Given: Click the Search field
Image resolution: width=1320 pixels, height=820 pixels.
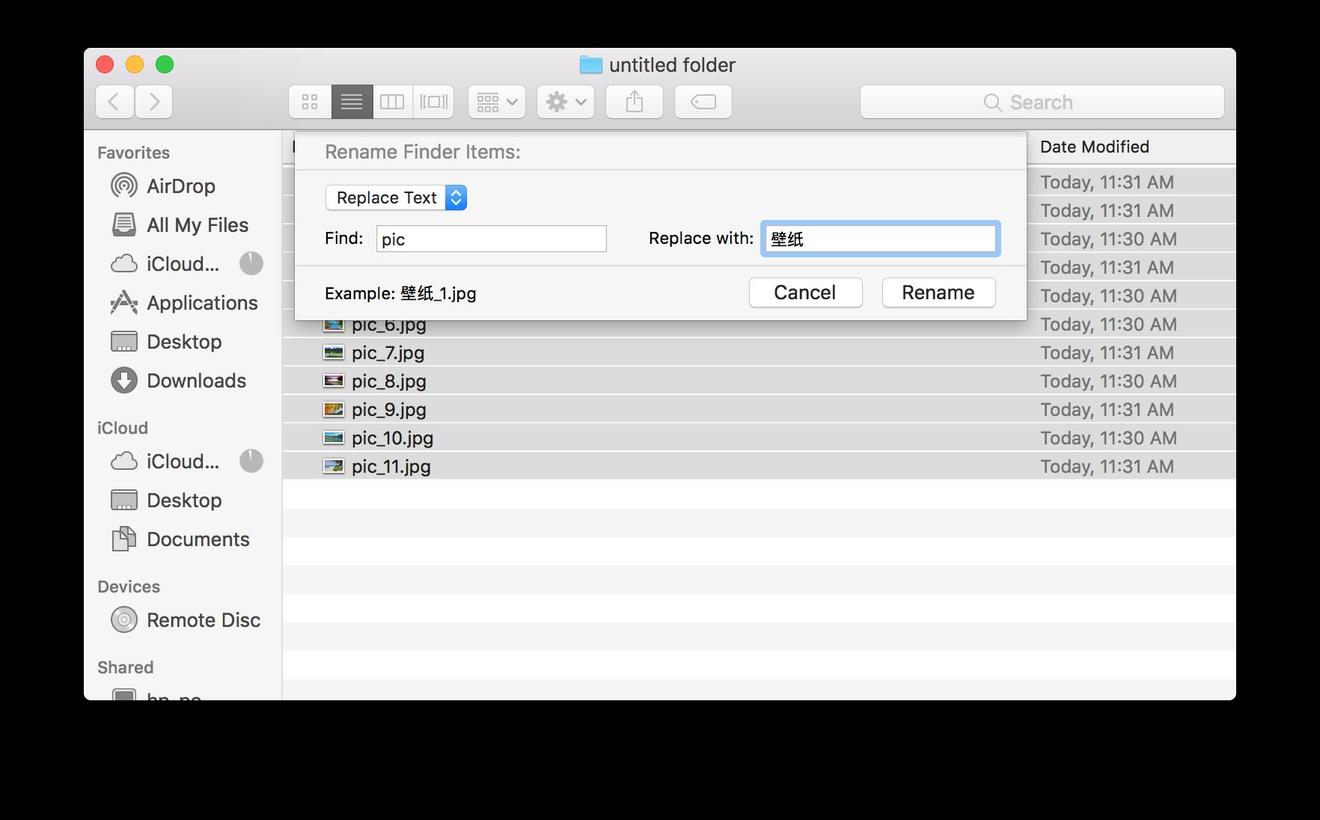Looking at the screenshot, I should (x=1042, y=101).
